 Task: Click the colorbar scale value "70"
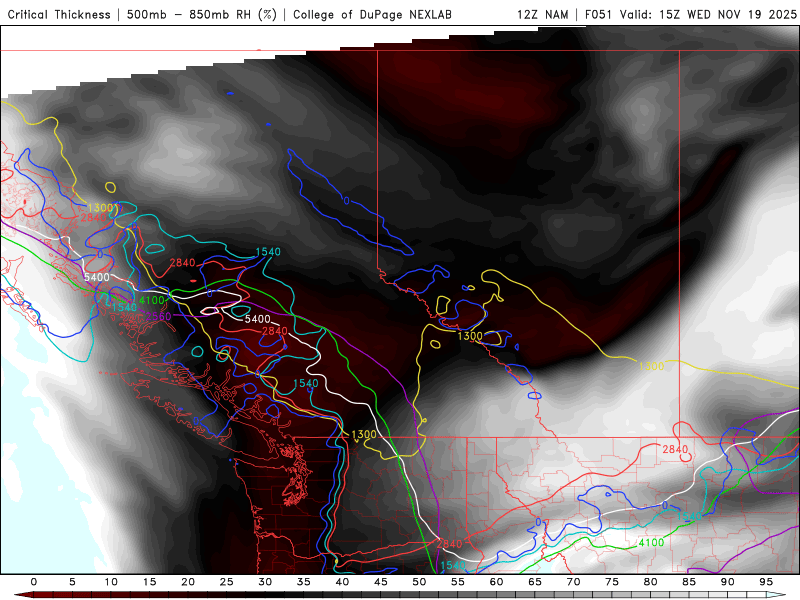pyautogui.click(x=573, y=582)
